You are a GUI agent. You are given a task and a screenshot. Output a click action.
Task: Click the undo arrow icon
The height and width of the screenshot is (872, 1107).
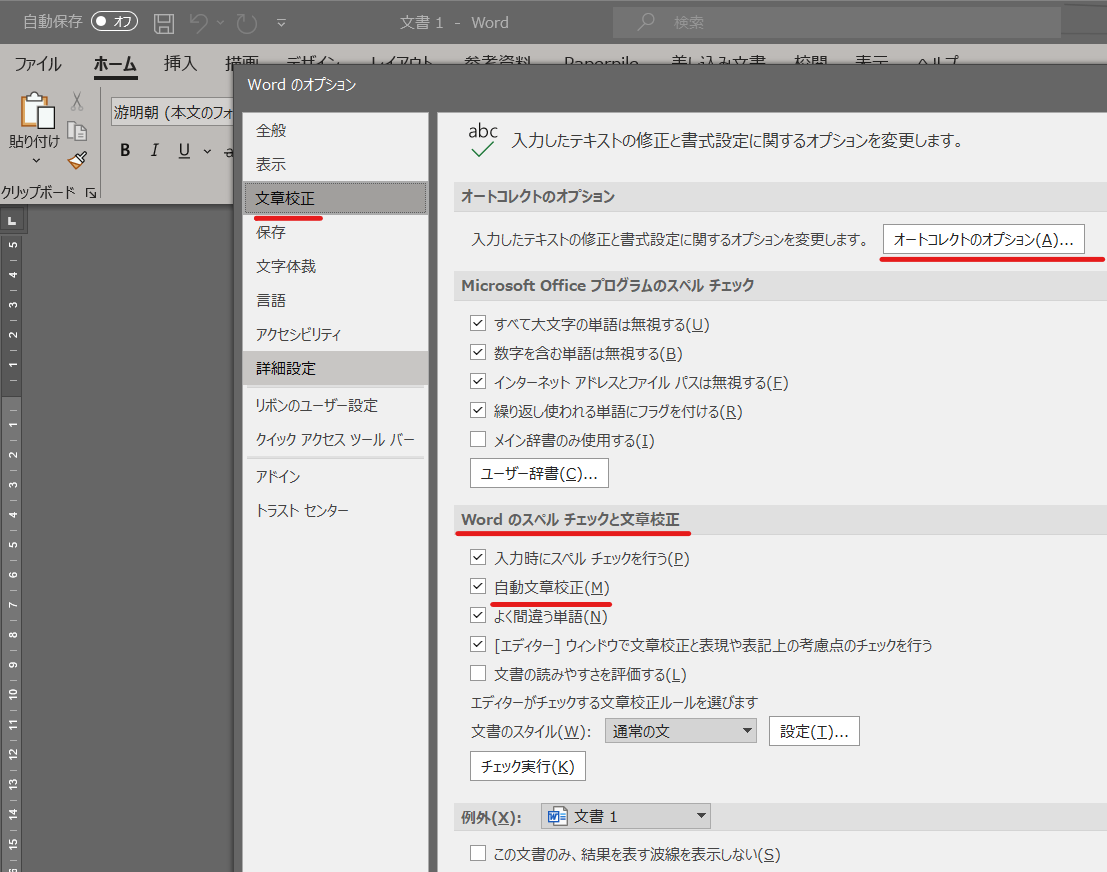[x=199, y=23]
